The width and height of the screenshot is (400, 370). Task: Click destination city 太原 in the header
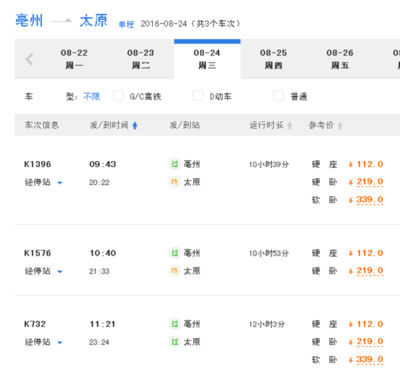[94, 21]
